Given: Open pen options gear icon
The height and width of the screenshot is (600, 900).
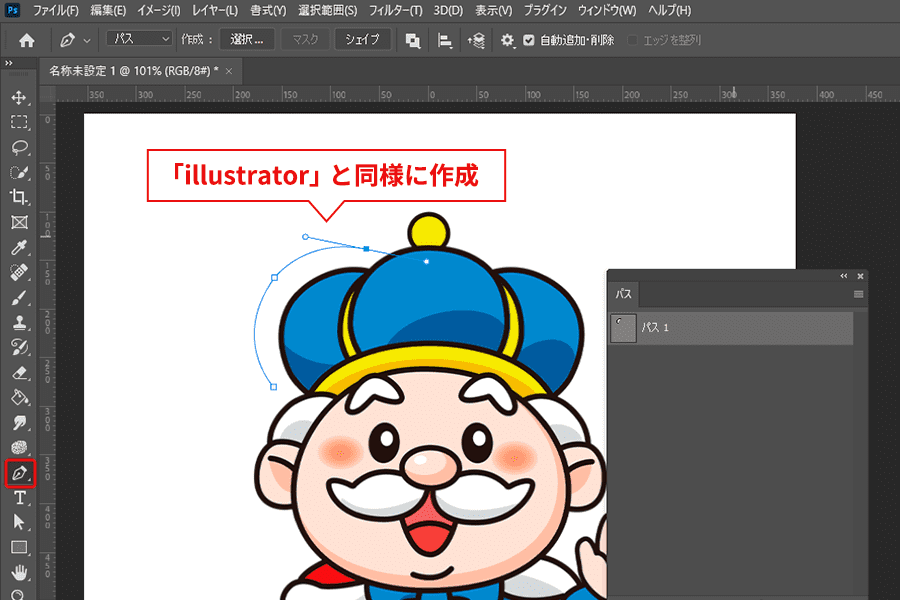Looking at the screenshot, I should [507, 40].
